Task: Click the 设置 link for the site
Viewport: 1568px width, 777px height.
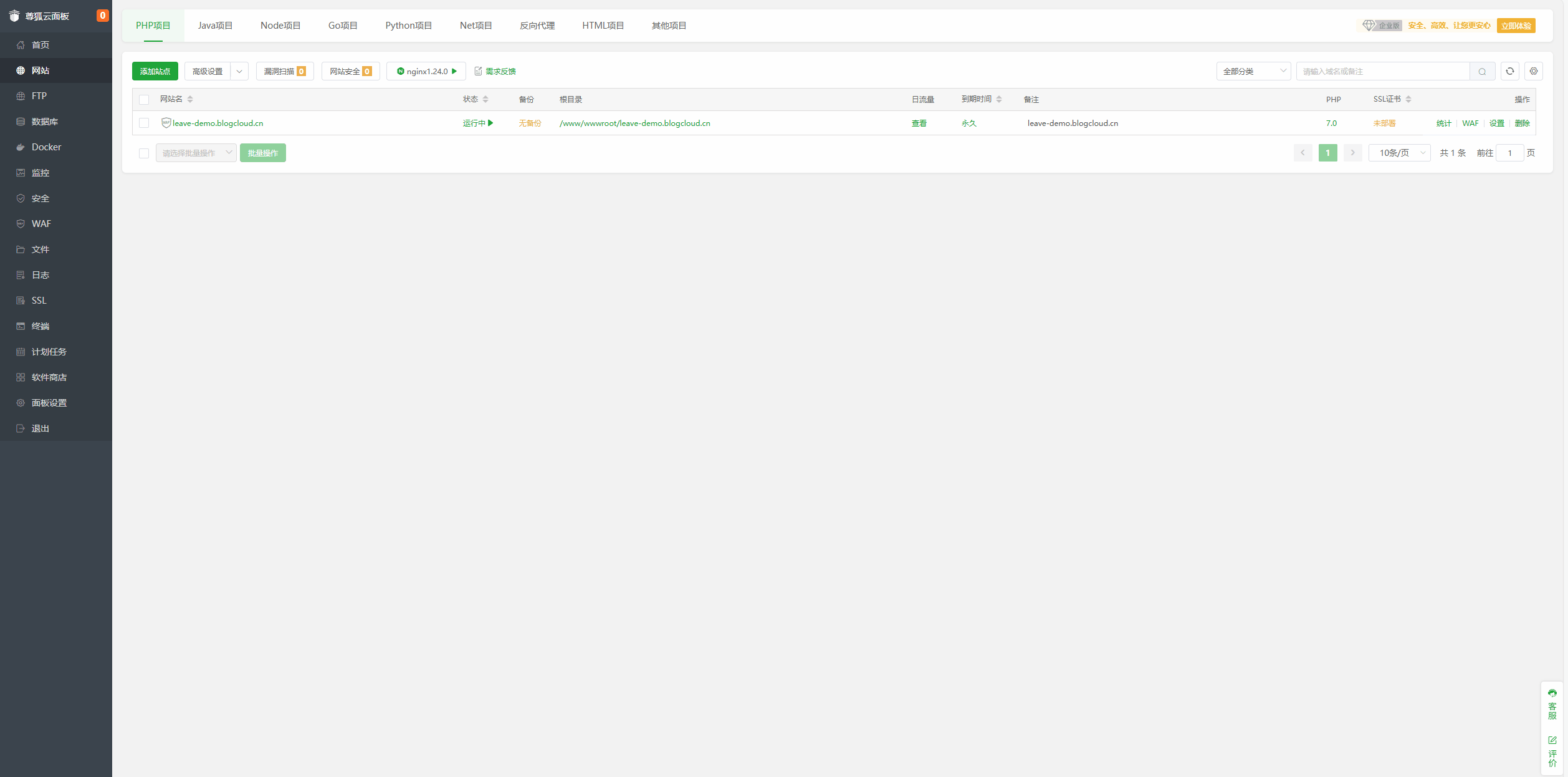Action: point(1496,123)
